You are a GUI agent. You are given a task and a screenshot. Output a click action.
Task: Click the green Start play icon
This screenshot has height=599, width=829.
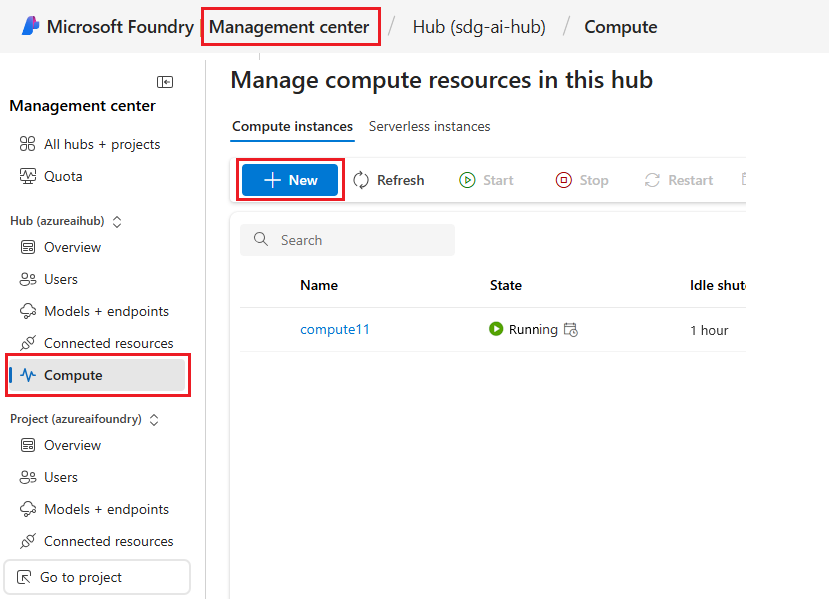point(467,180)
